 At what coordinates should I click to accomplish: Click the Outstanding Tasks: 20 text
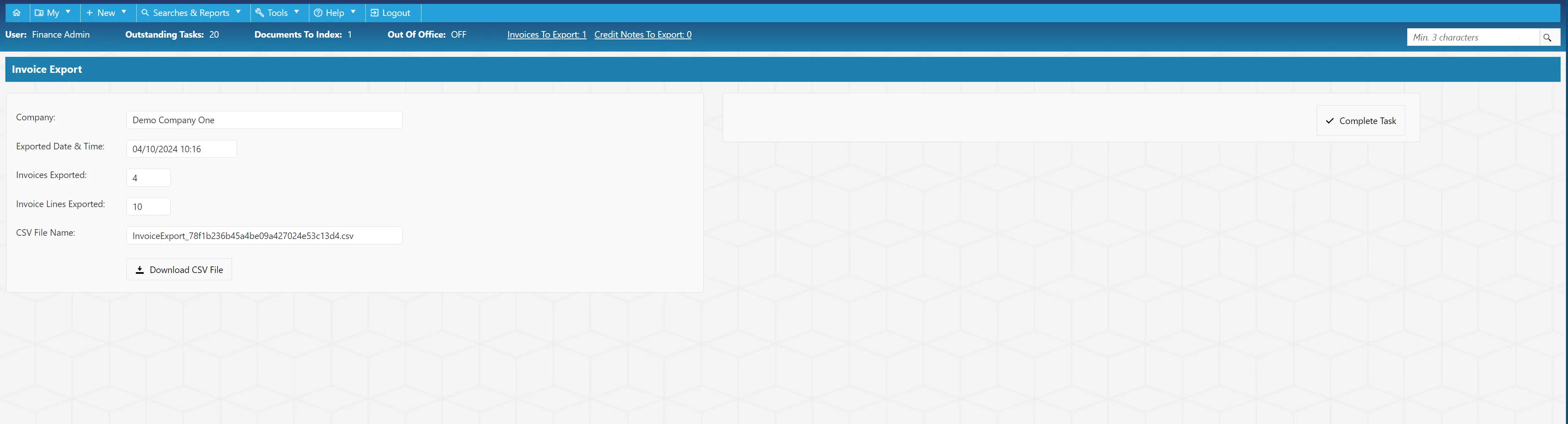(172, 35)
